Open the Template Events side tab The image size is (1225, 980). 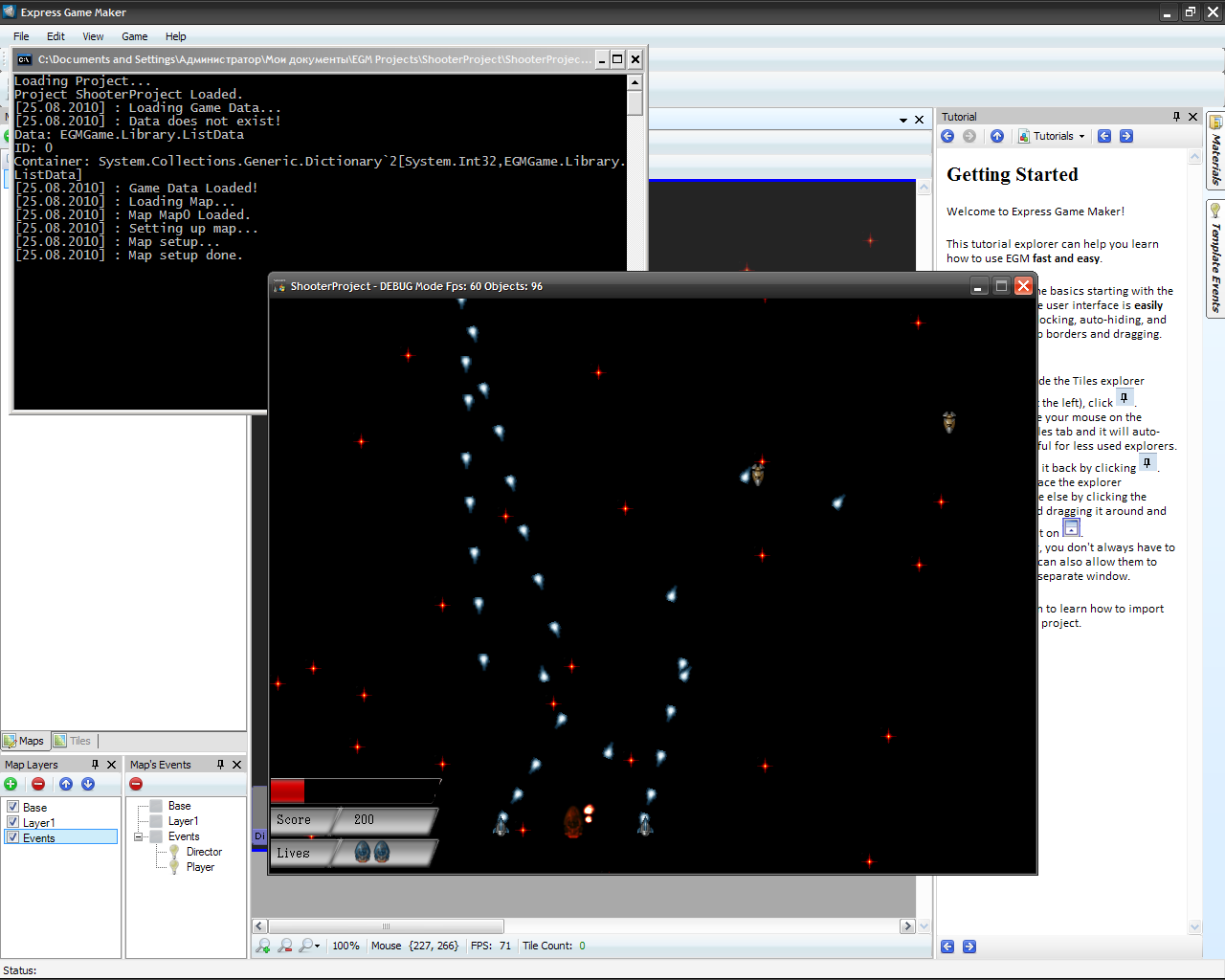click(x=1215, y=258)
